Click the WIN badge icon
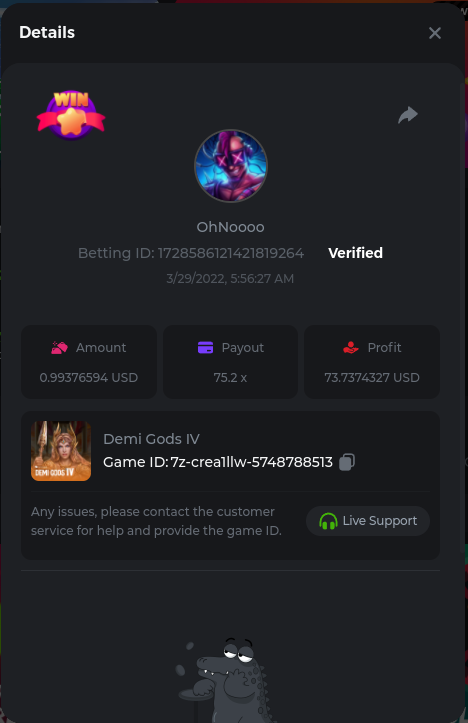468x723 pixels. 71,115
